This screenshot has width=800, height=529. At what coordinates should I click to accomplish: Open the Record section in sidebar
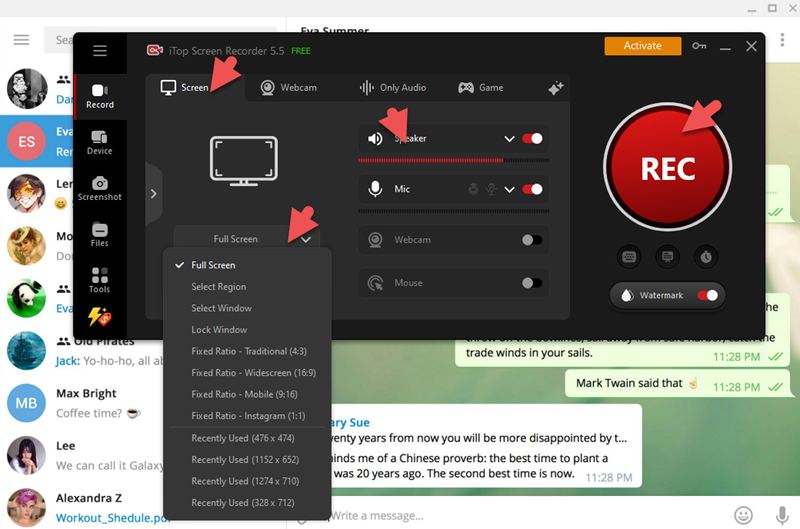point(100,96)
